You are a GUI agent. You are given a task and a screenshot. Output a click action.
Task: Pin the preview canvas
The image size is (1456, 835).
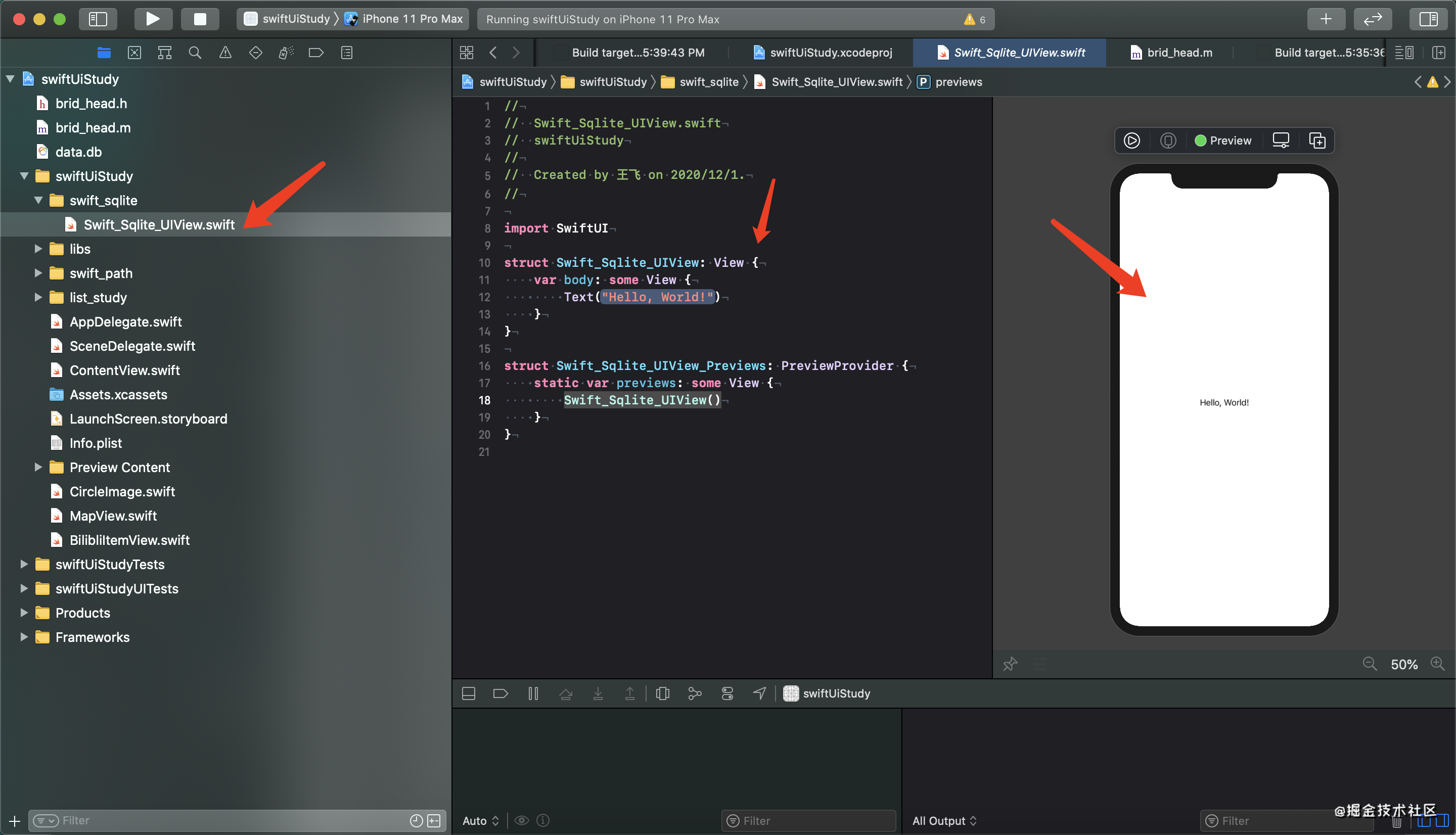click(1010, 664)
